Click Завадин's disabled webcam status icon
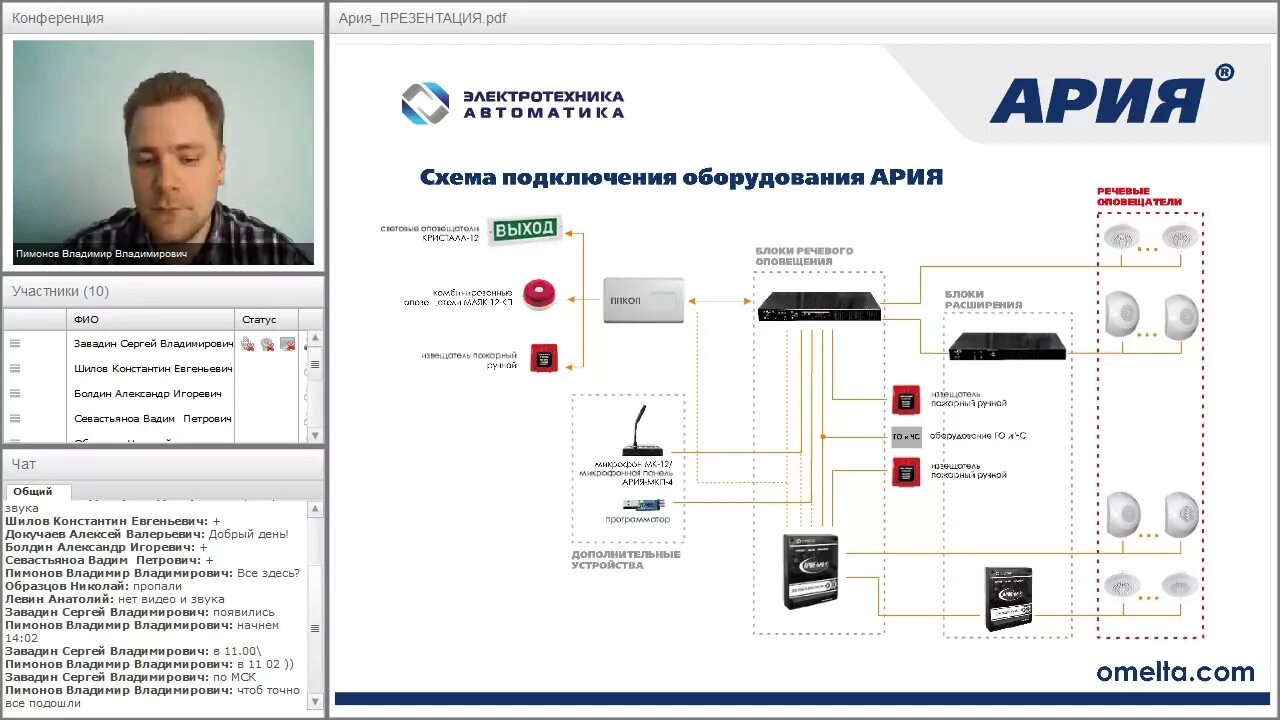The height and width of the screenshot is (720, 1280). click(x=268, y=344)
